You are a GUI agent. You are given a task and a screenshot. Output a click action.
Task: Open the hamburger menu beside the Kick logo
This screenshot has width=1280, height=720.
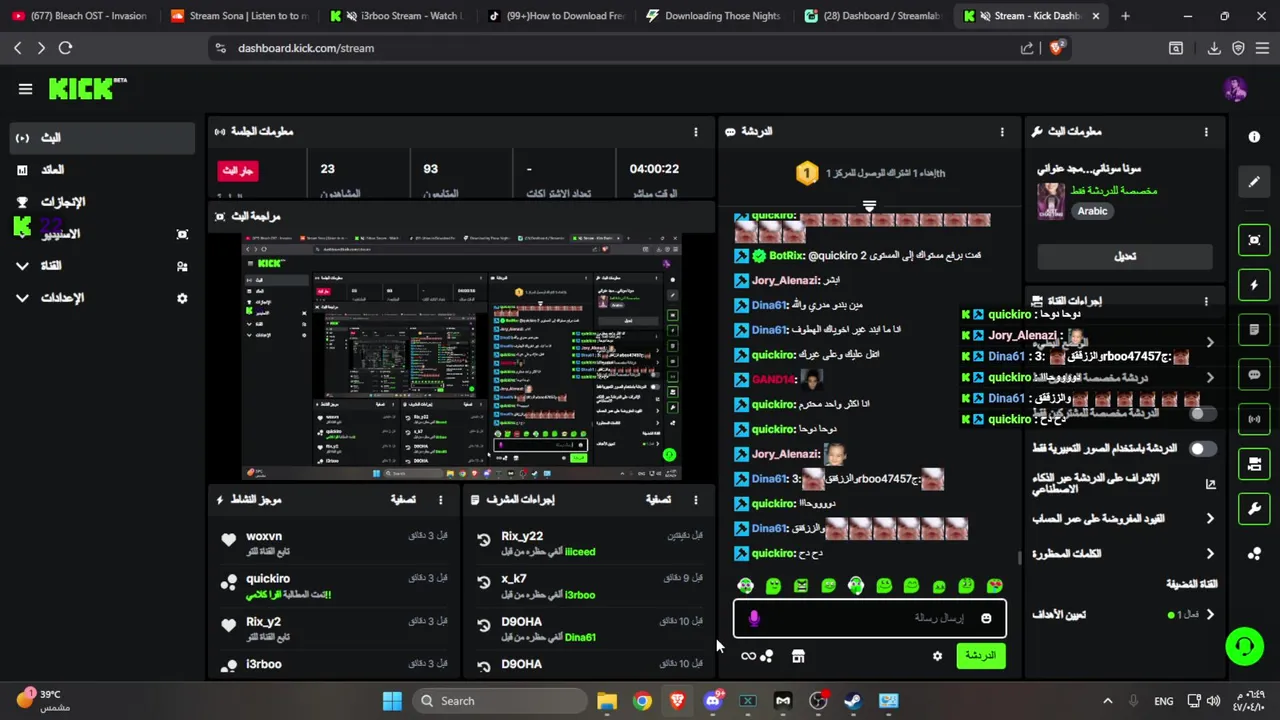click(25, 89)
